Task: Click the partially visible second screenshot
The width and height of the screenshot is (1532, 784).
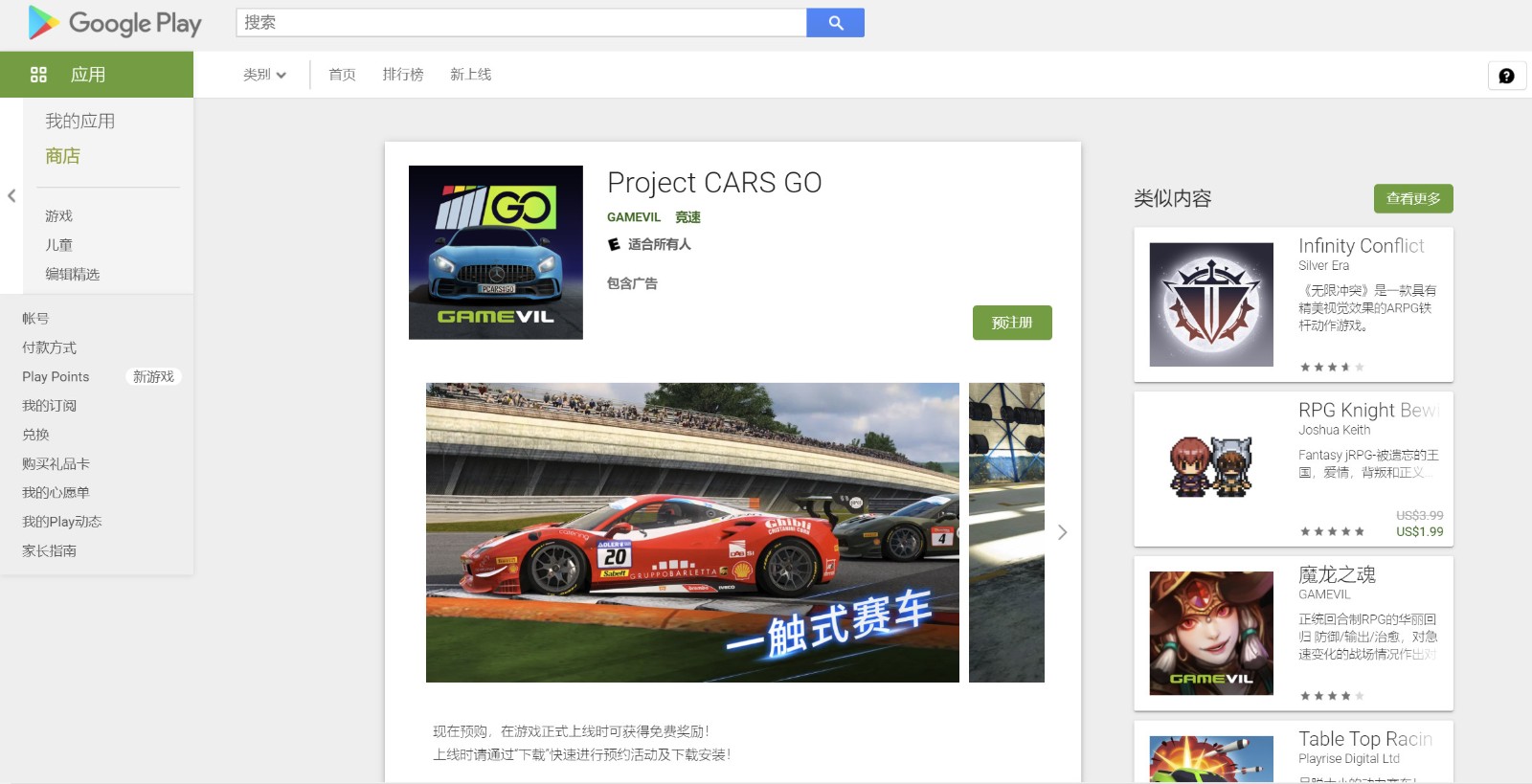Action: 1006,532
